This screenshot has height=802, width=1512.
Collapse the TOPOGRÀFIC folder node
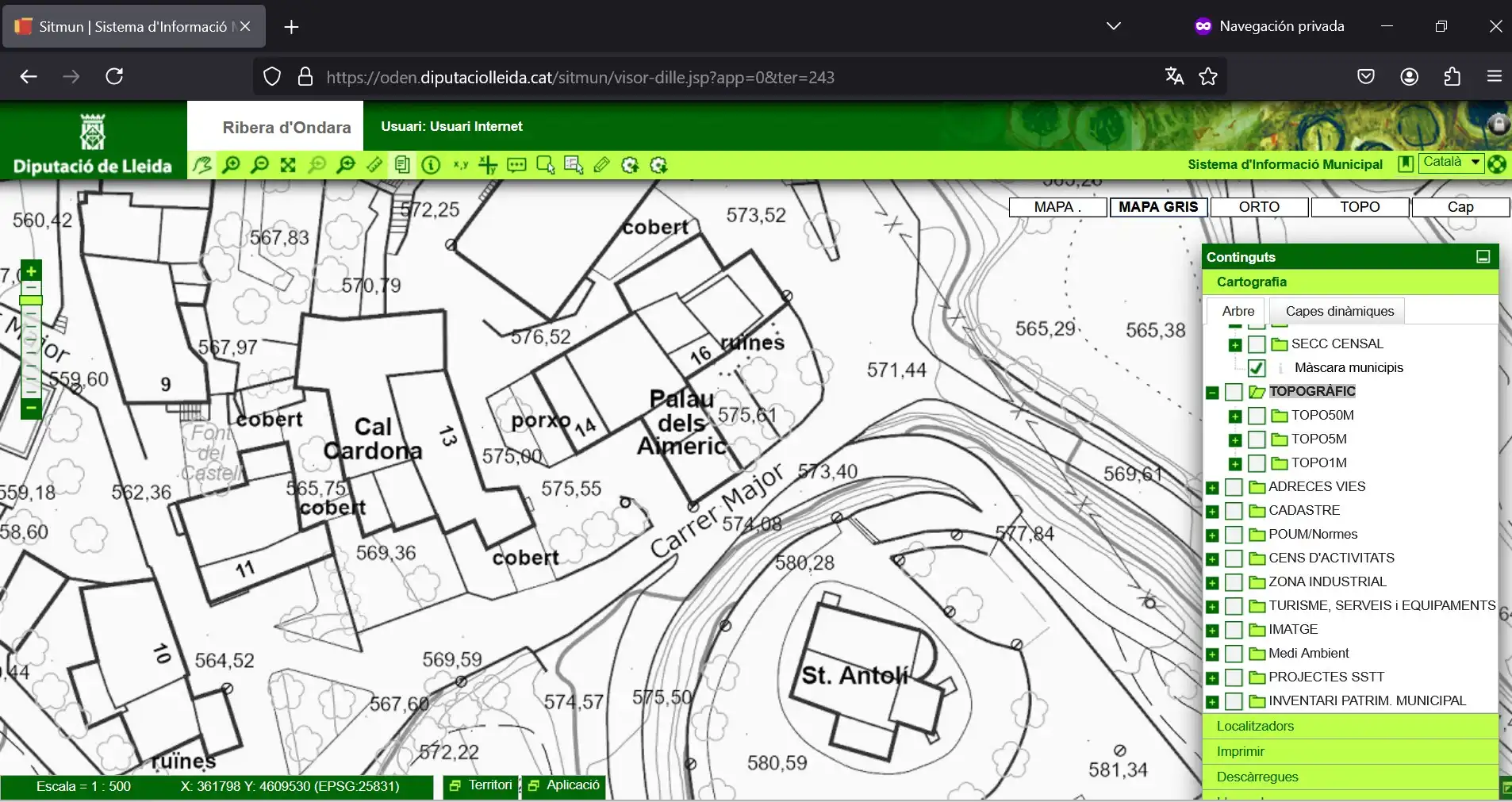1212,393
